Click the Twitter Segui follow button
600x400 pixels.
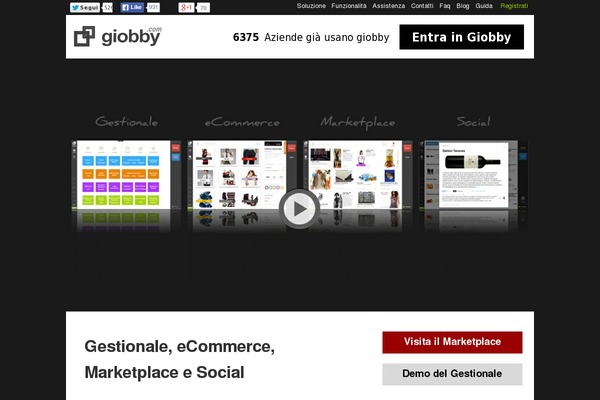coord(84,7)
